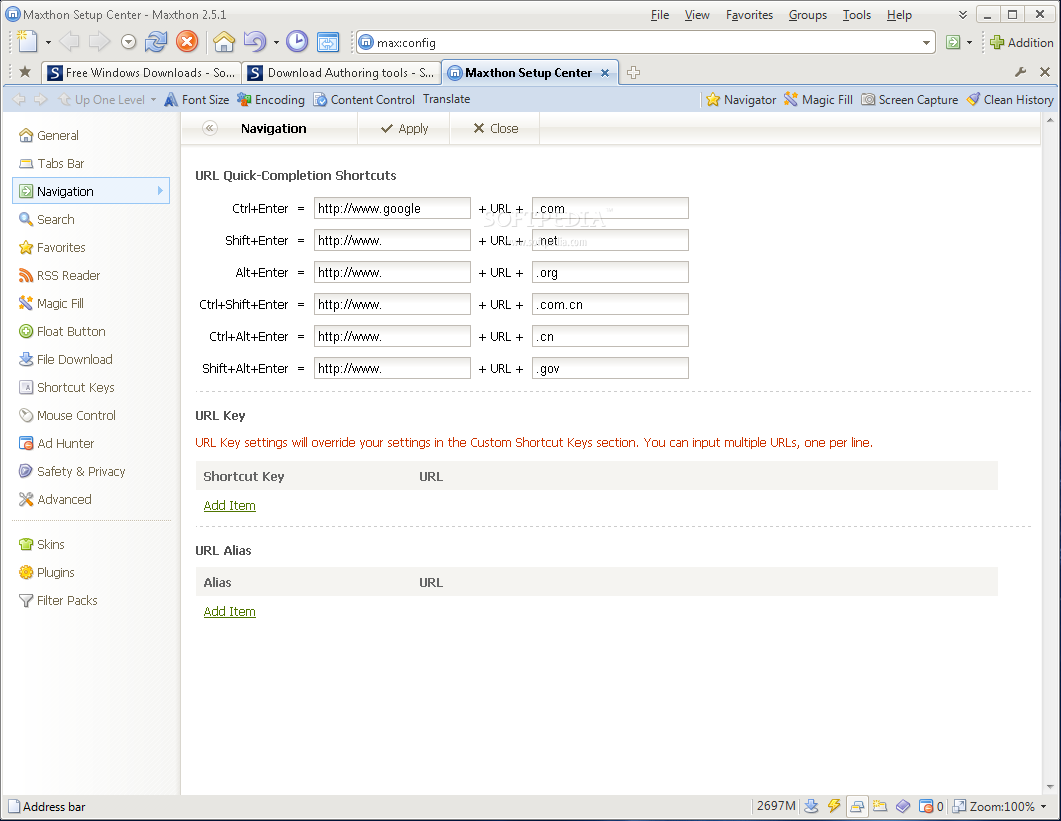Open the Favorites menu
Screen dimensions: 1061x821
click(x=749, y=14)
